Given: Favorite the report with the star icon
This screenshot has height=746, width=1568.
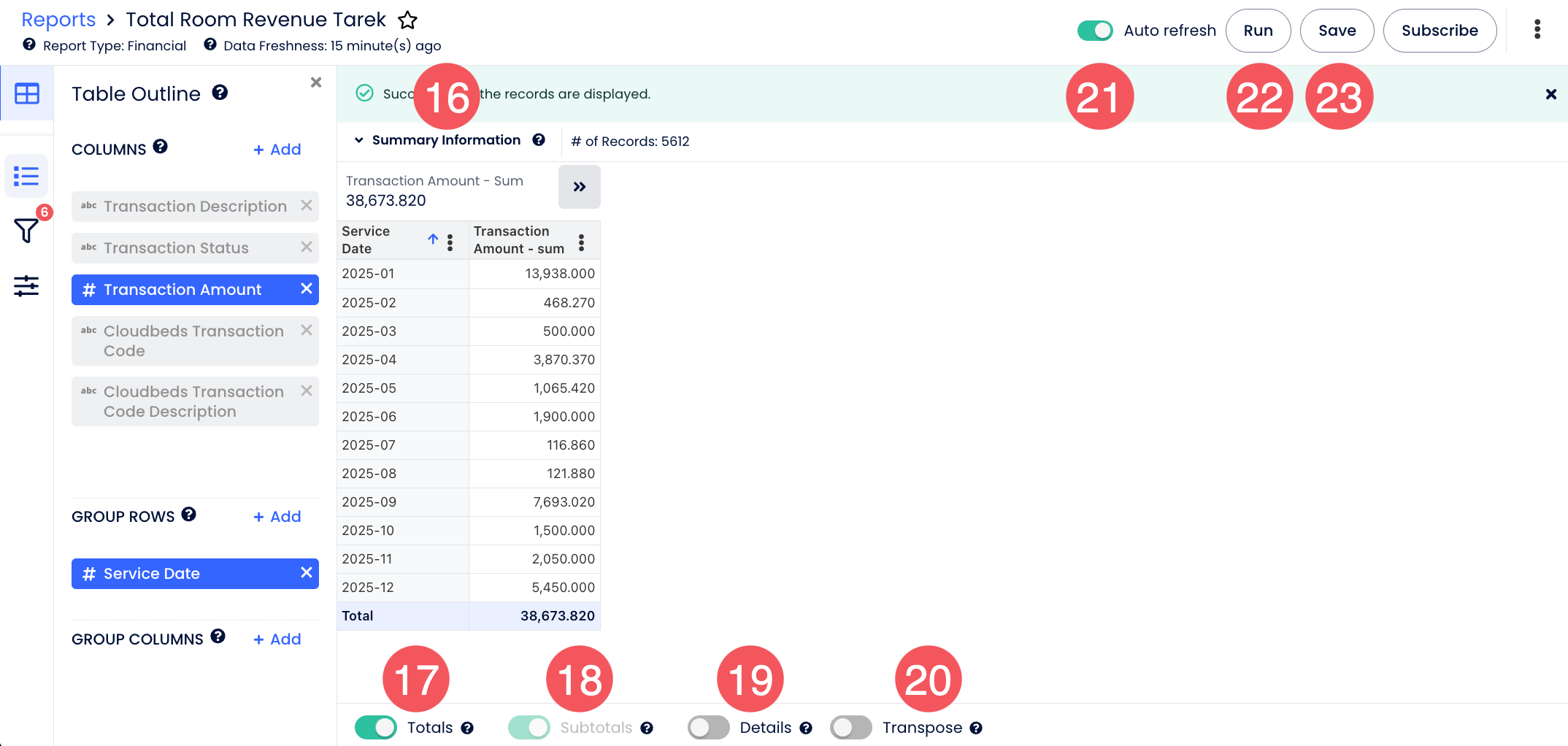Looking at the screenshot, I should tap(407, 20).
